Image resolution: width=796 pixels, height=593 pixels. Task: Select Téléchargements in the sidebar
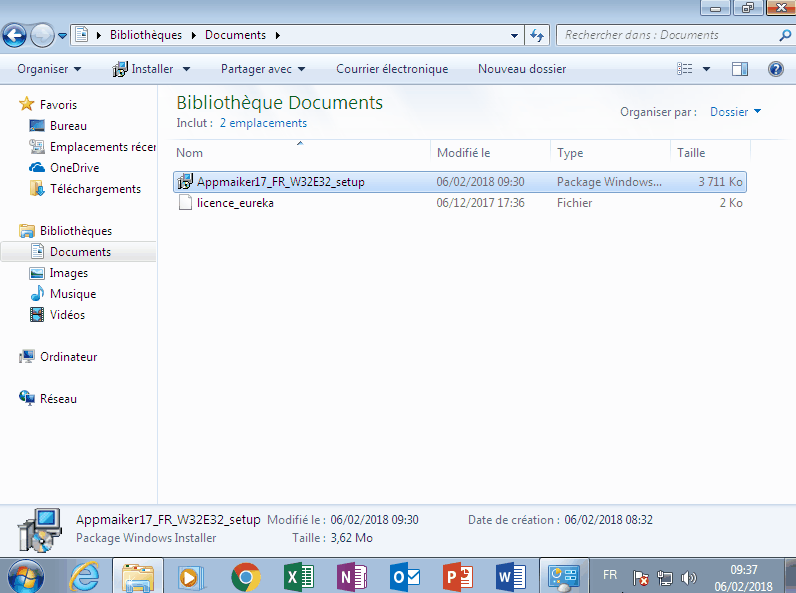[x=95, y=189]
